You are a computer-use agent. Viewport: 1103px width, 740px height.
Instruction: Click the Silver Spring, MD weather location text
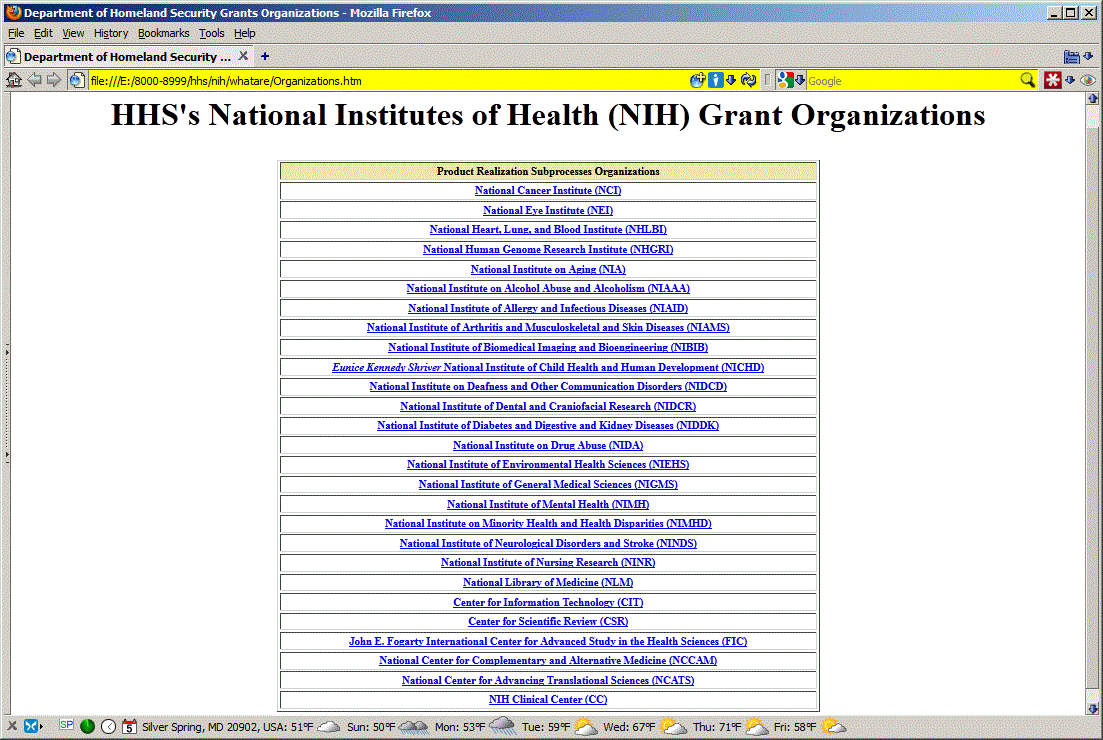227,727
